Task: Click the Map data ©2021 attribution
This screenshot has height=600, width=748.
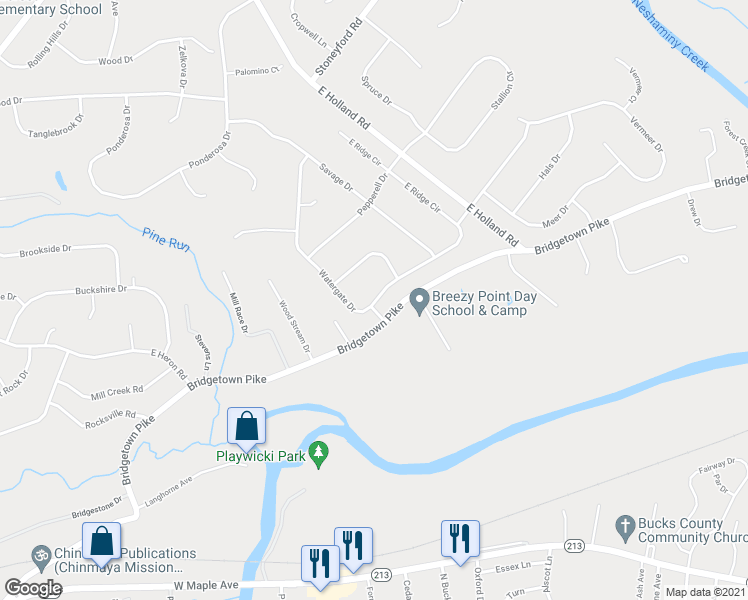Action: [705, 593]
